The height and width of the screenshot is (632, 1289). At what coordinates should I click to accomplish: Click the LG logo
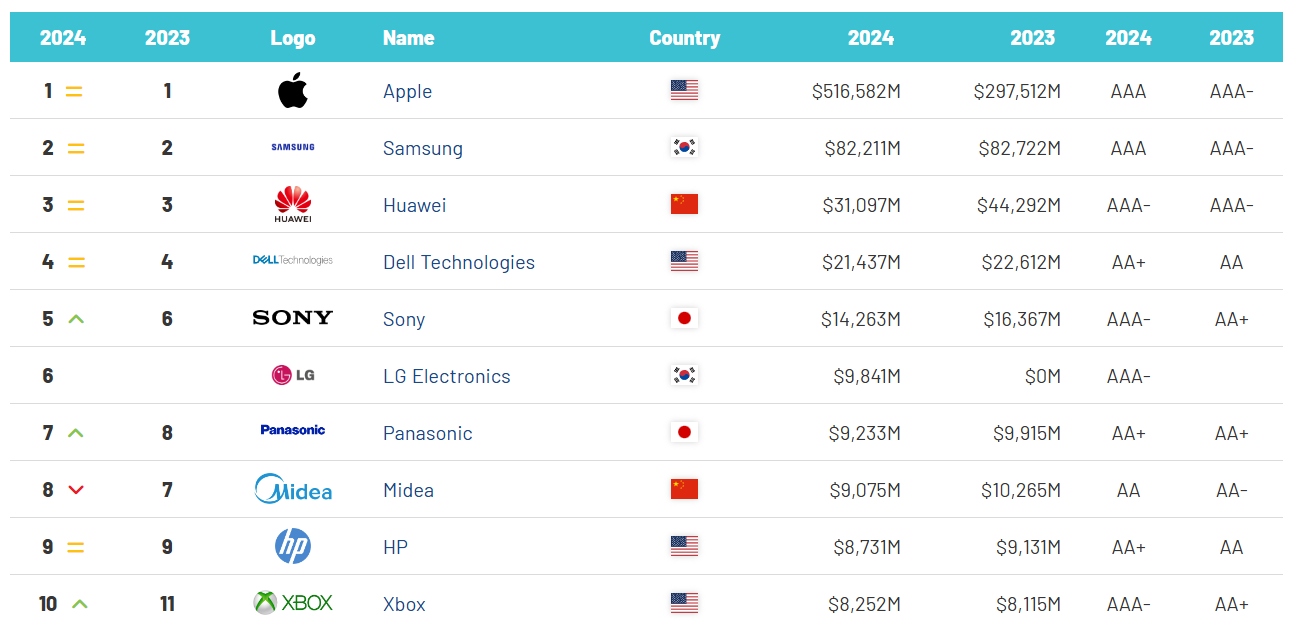pos(292,375)
